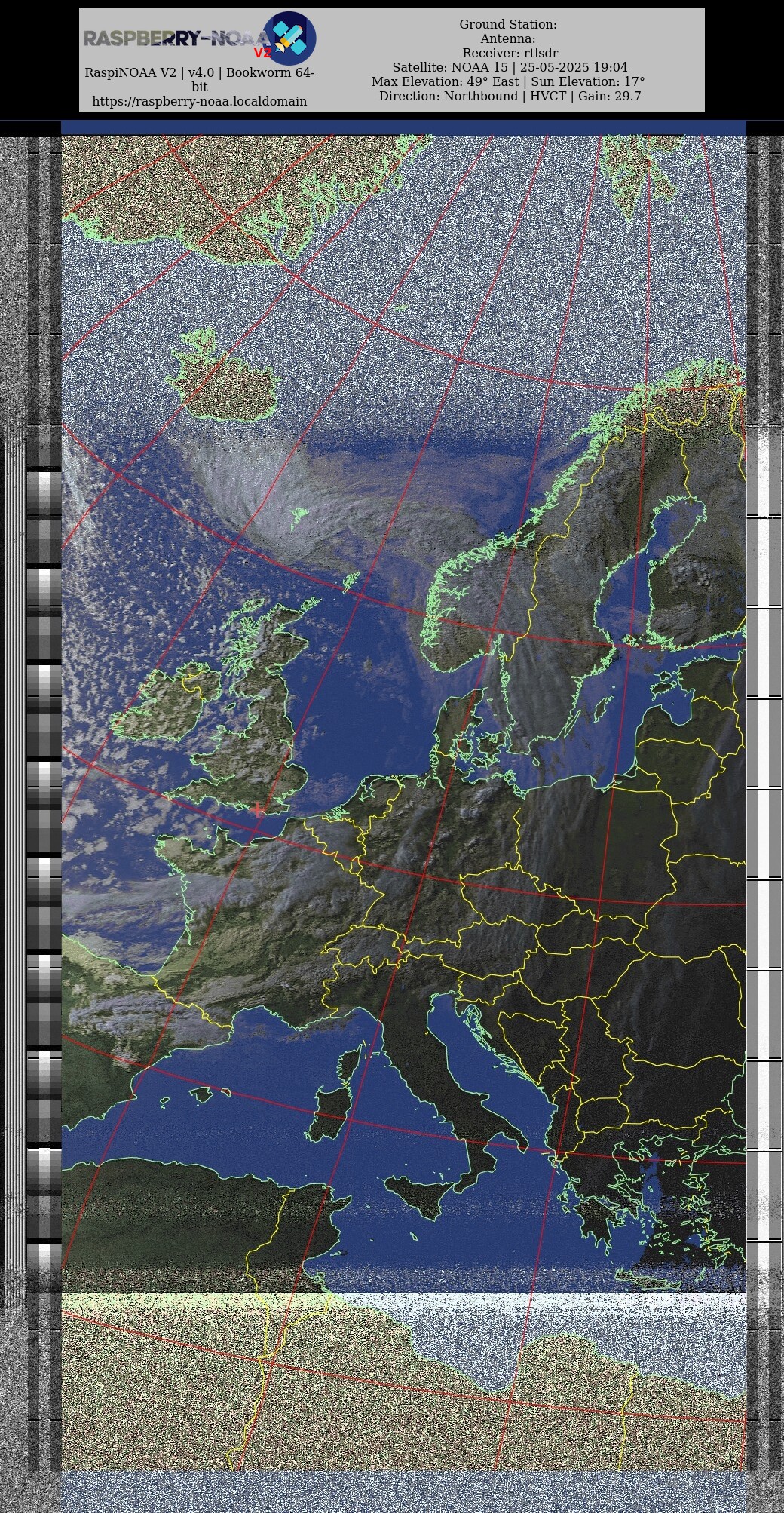The height and width of the screenshot is (1513, 784).
Task: Click the 'Sun Elevation: 17°' text
Action: (x=588, y=82)
